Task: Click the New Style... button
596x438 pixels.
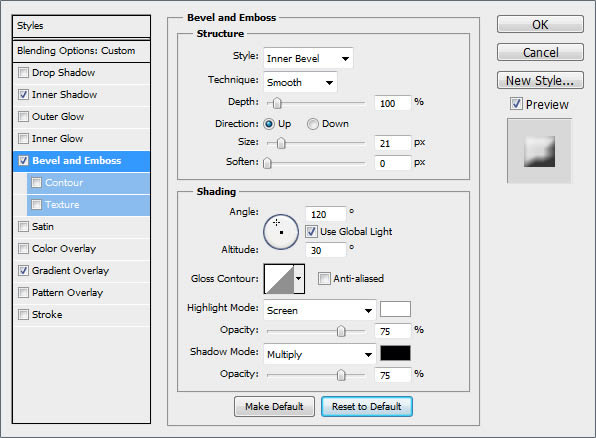Action: (x=540, y=80)
